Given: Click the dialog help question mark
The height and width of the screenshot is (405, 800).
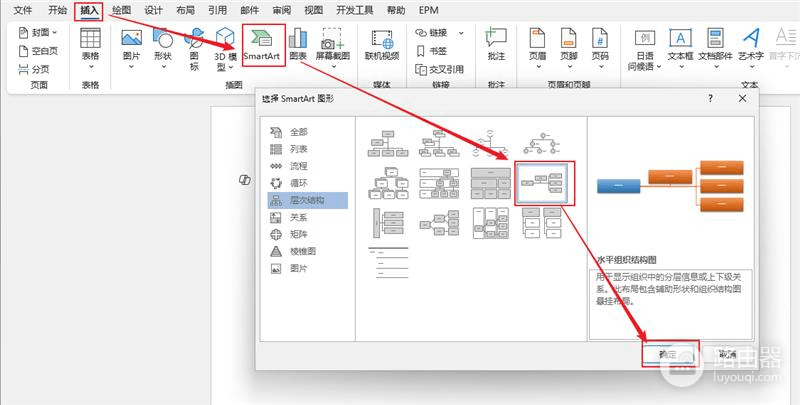Looking at the screenshot, I should click(x=711, y=99).
